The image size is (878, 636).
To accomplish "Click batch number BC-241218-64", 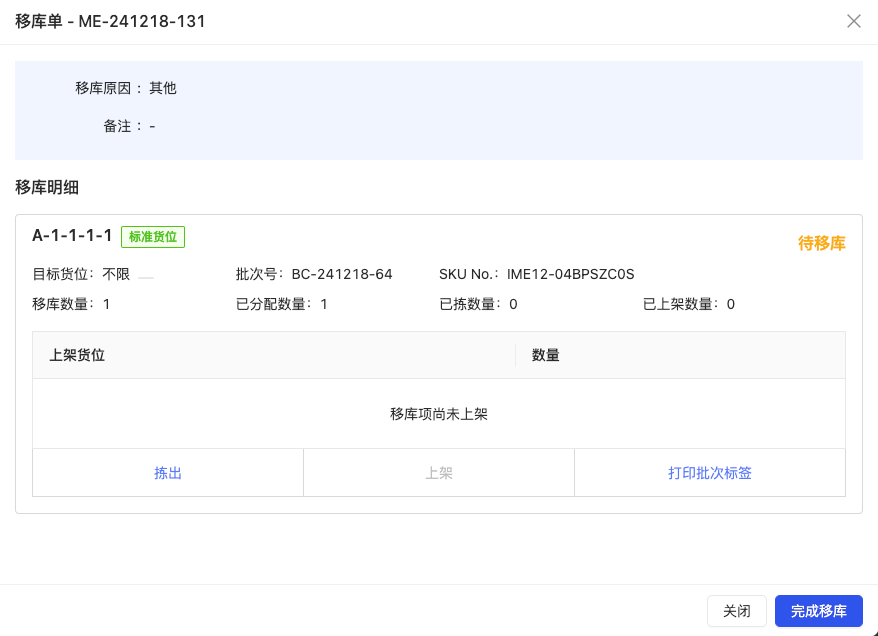I will 342,274.
